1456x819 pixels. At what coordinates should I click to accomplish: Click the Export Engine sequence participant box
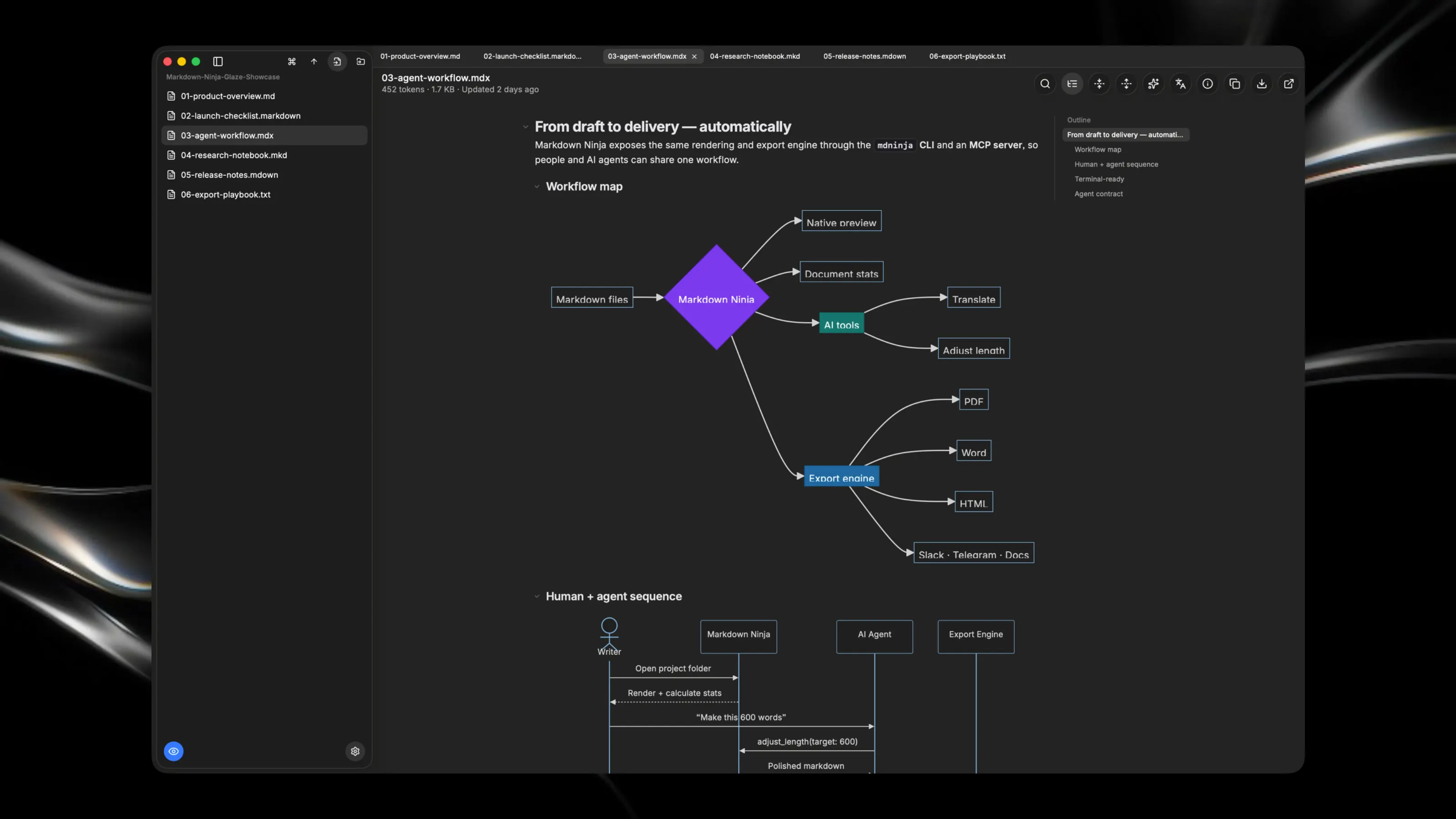coord(976,637)
